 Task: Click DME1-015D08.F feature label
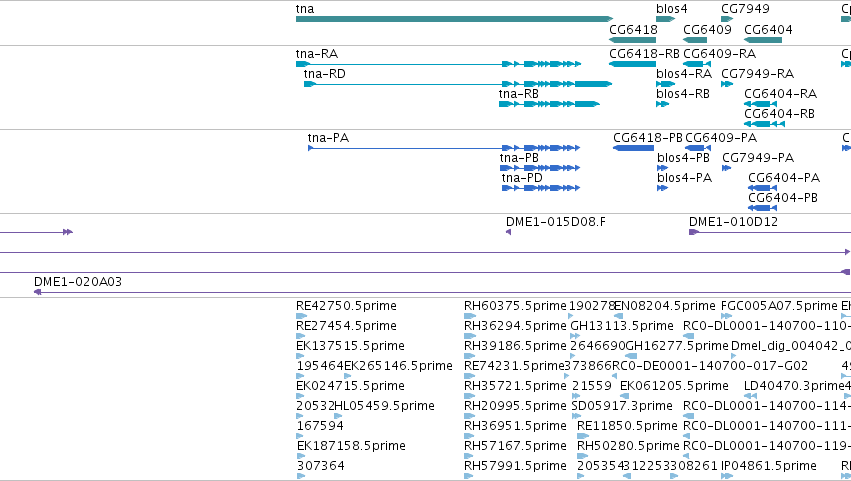pyautogui.click(x=556, y=222)
